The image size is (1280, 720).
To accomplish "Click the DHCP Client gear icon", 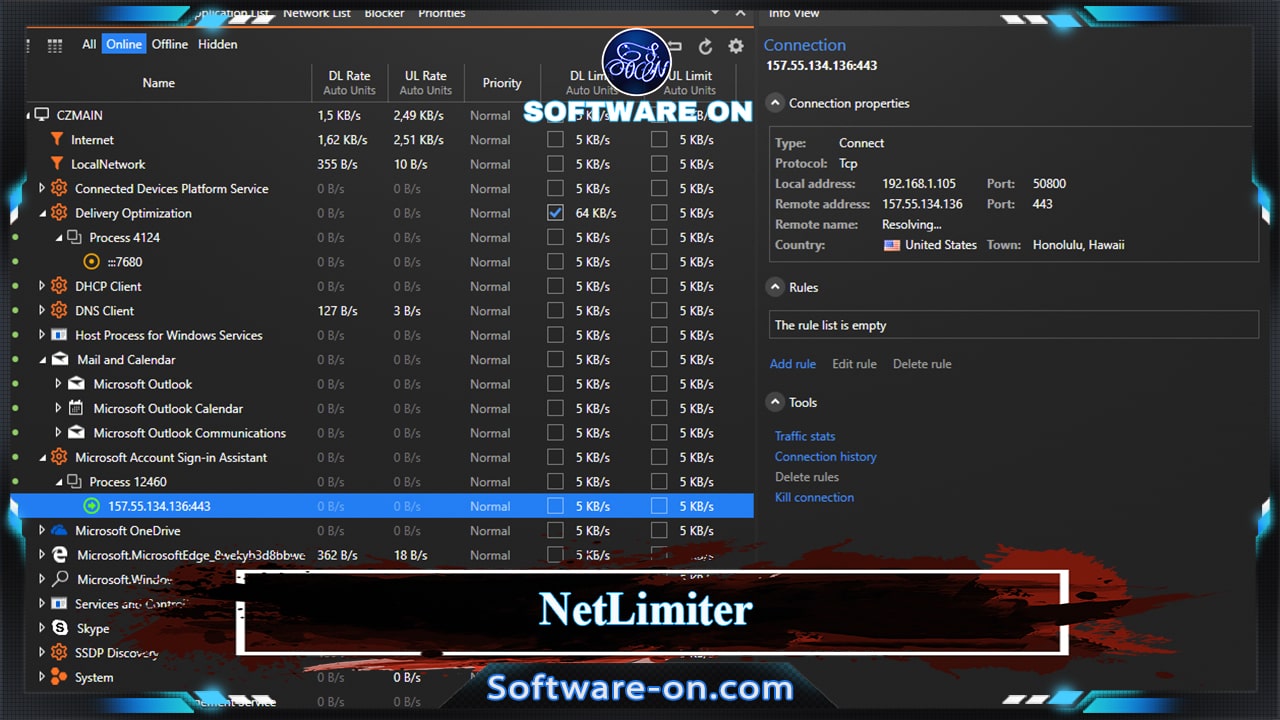I will click(59, 286).
